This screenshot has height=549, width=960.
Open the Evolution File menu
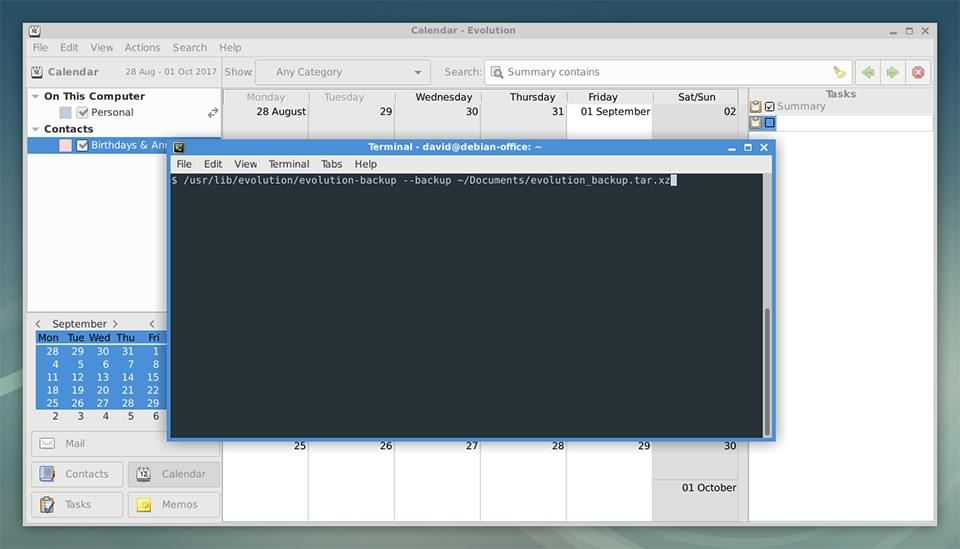[40, 48]
